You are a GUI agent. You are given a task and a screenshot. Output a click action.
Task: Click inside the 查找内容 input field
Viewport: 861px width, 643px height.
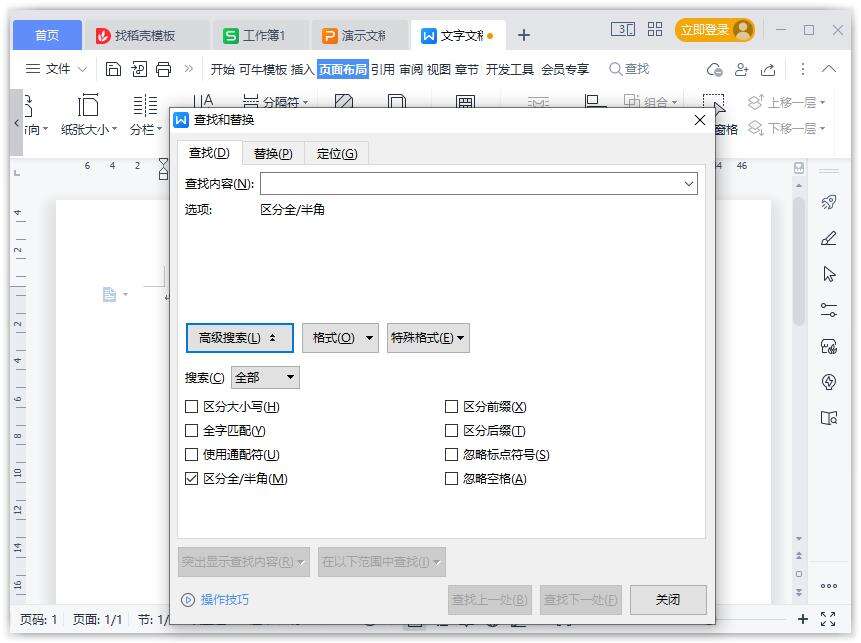click(x=470, y=185)
